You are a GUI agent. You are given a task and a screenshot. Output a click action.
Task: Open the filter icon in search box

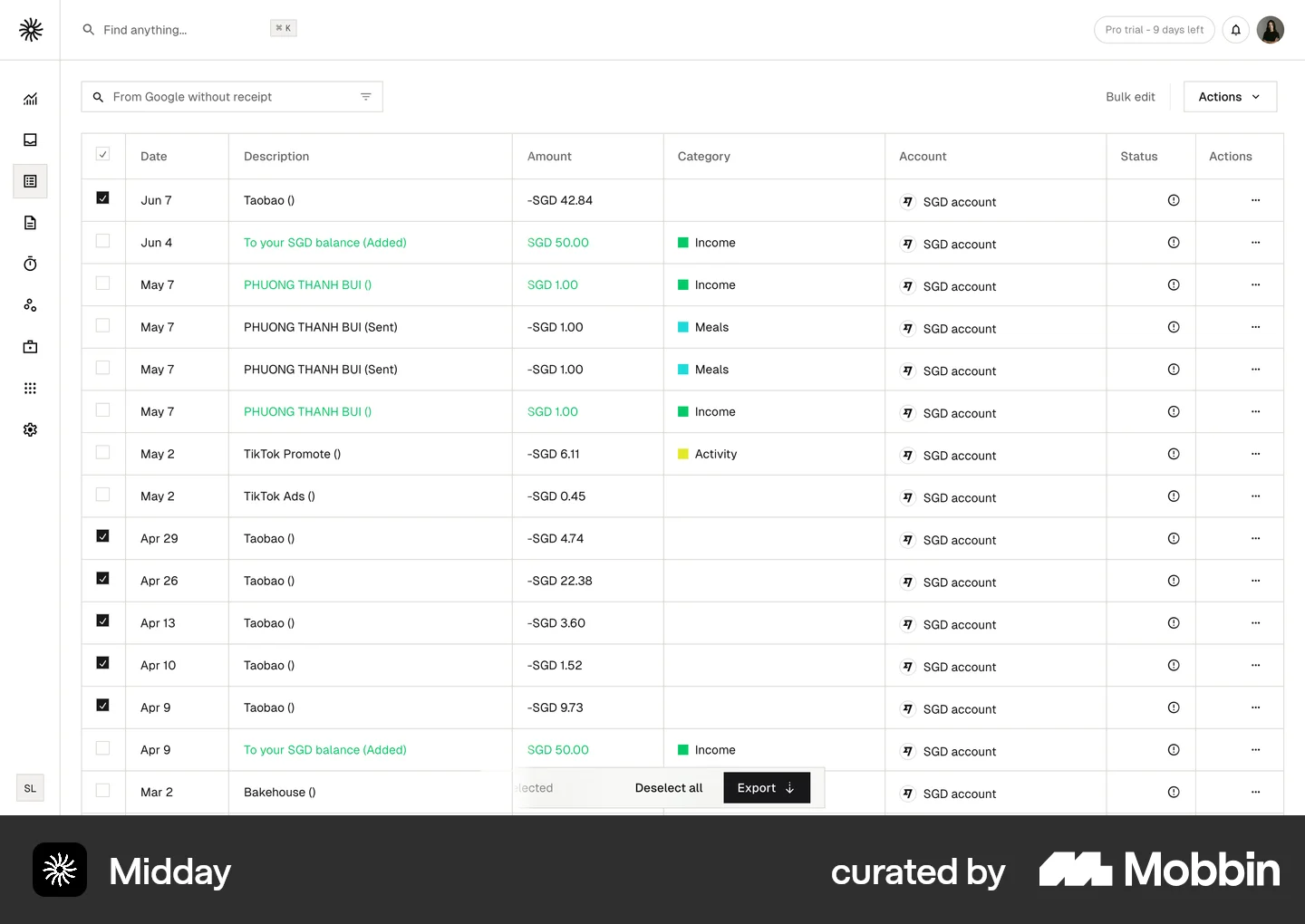(366, 97)
